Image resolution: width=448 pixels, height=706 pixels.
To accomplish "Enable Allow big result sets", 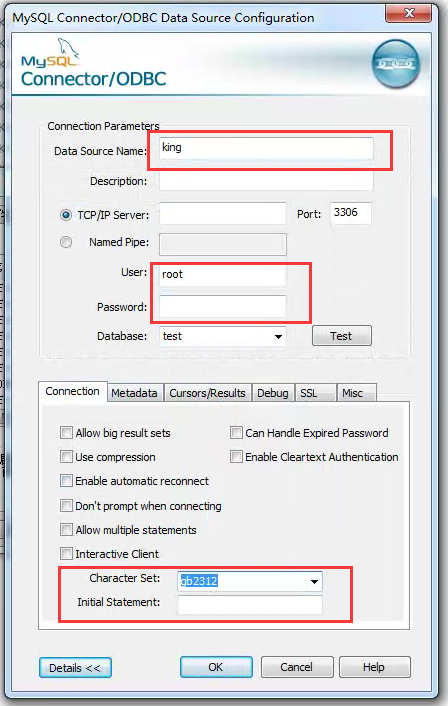I will (x=66, y=433).
